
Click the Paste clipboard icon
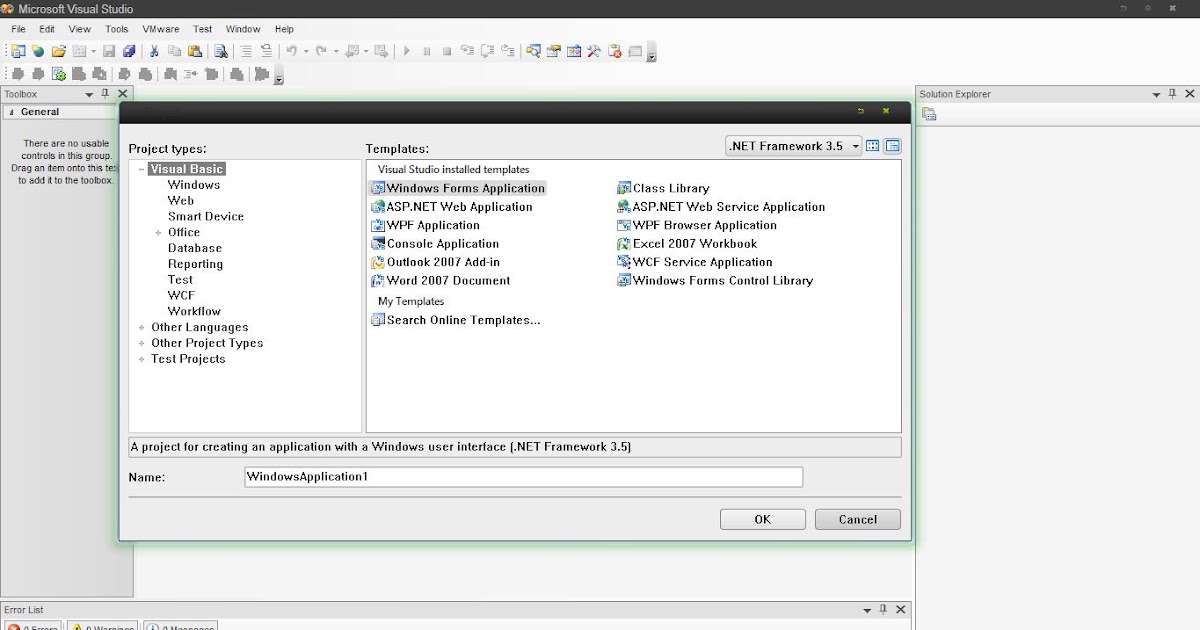pos(194,51)
